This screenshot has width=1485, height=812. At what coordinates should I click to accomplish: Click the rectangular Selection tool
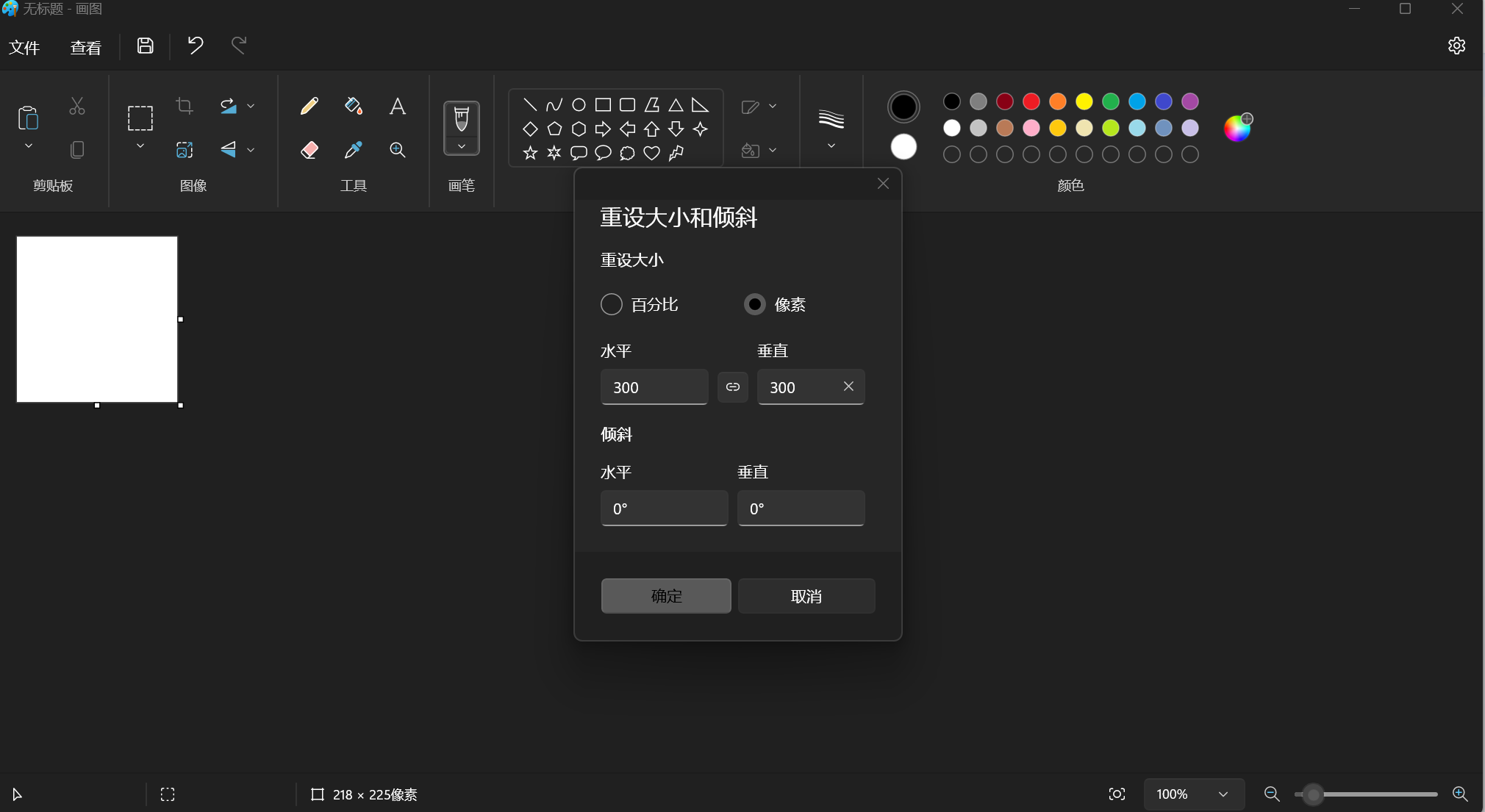pos(140,118)
